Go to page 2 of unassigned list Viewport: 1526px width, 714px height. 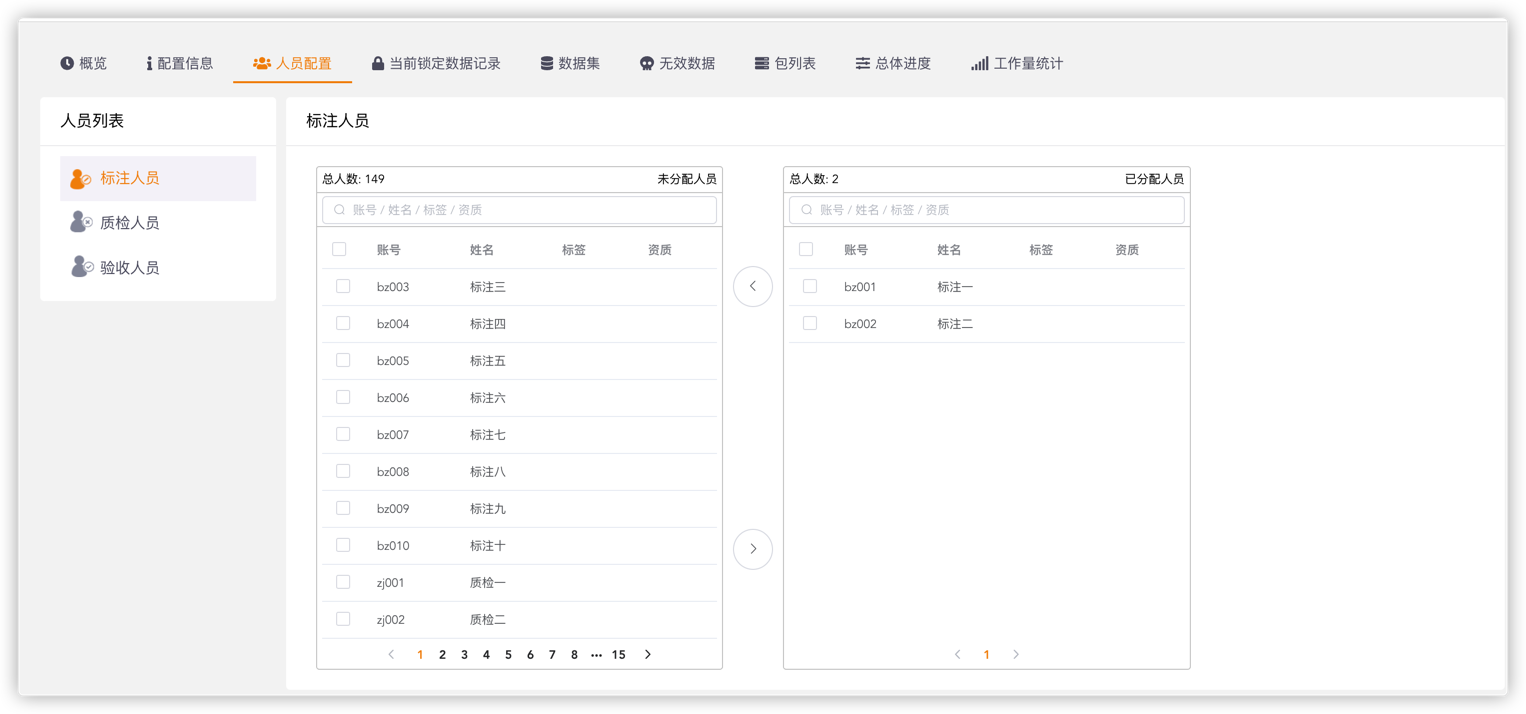(442, 655)
